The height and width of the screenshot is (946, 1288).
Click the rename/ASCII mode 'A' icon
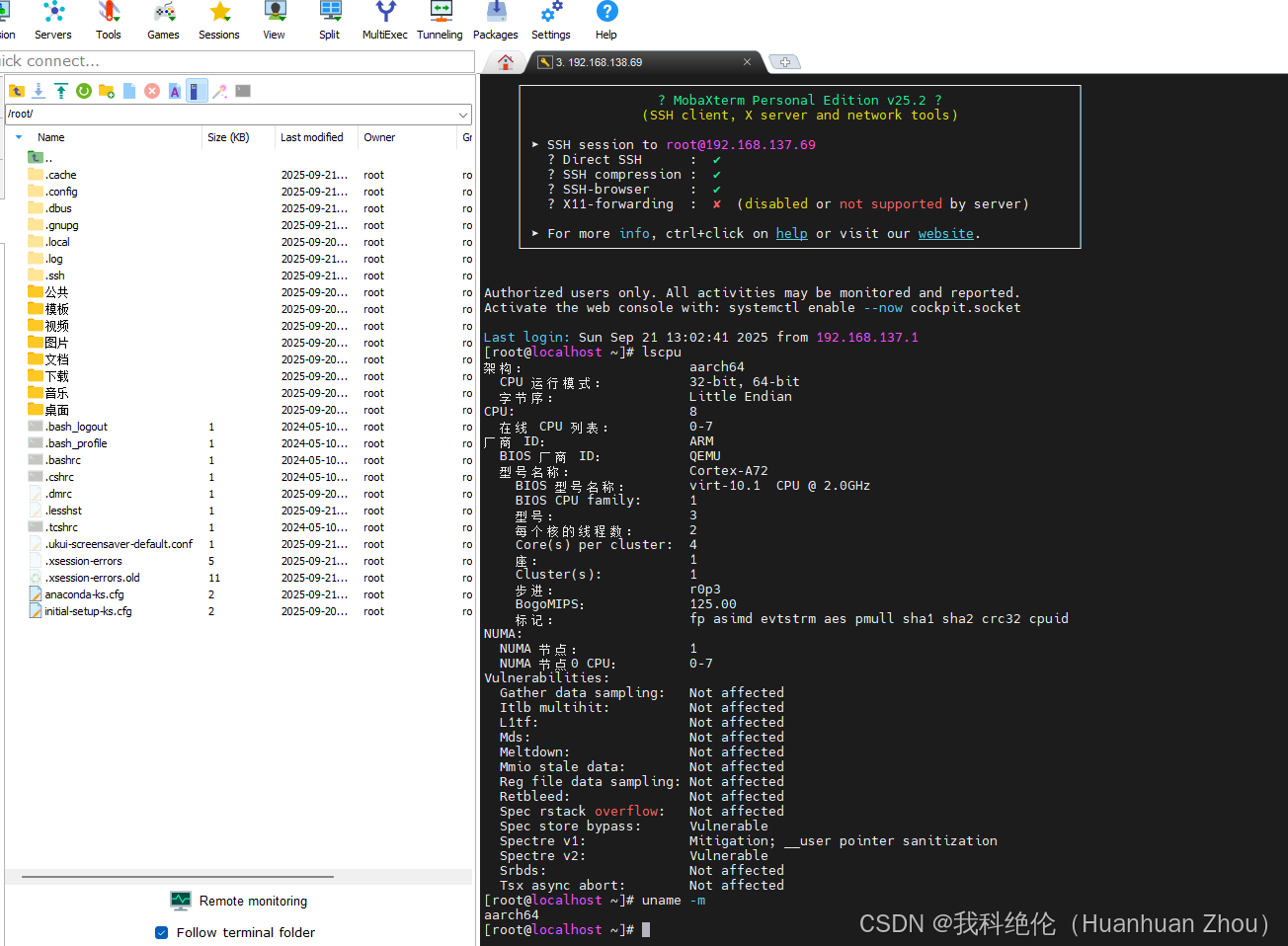point(175,91)
